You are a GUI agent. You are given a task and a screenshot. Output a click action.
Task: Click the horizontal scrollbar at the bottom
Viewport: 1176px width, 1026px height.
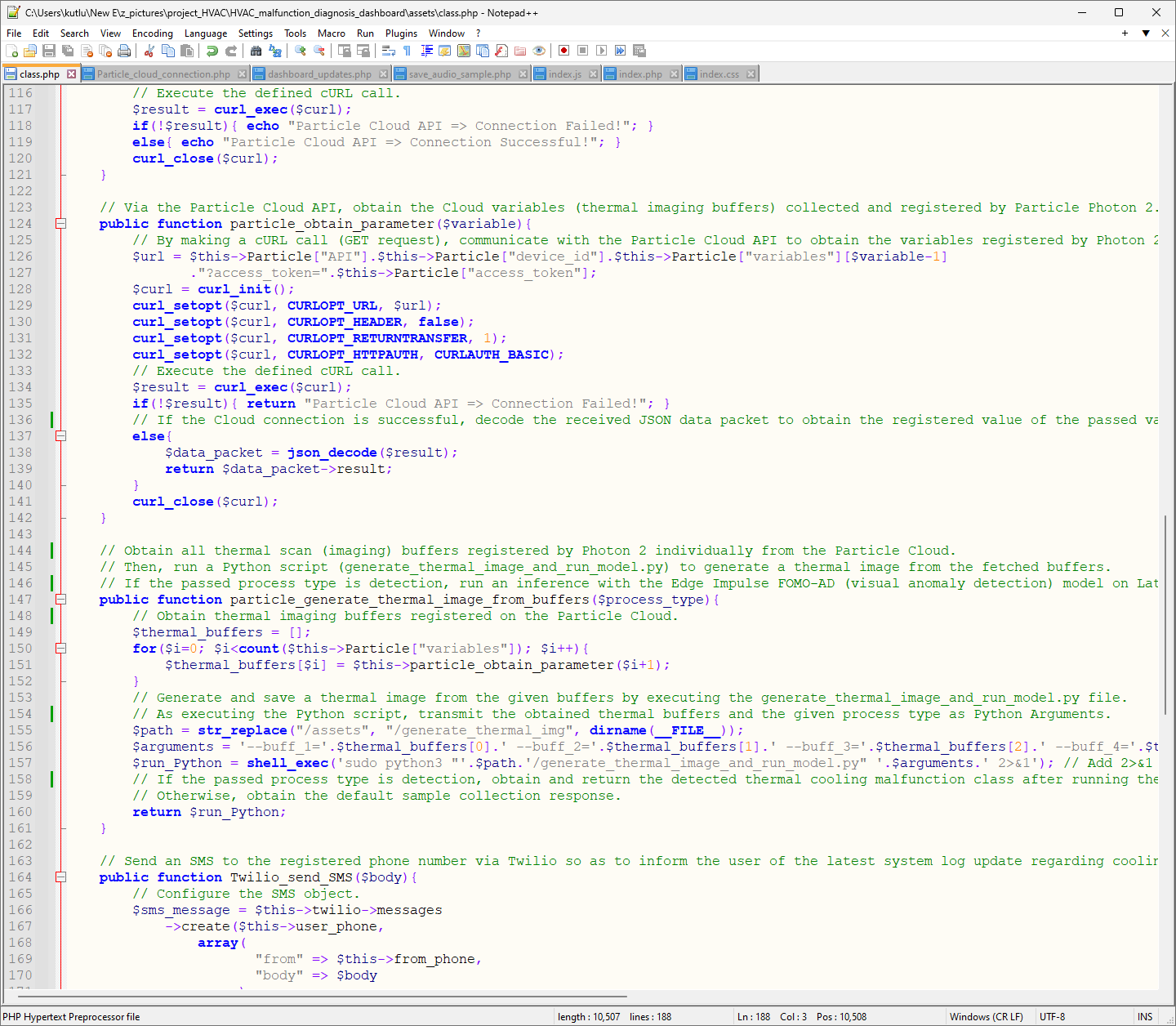click(x=323, y=997)
